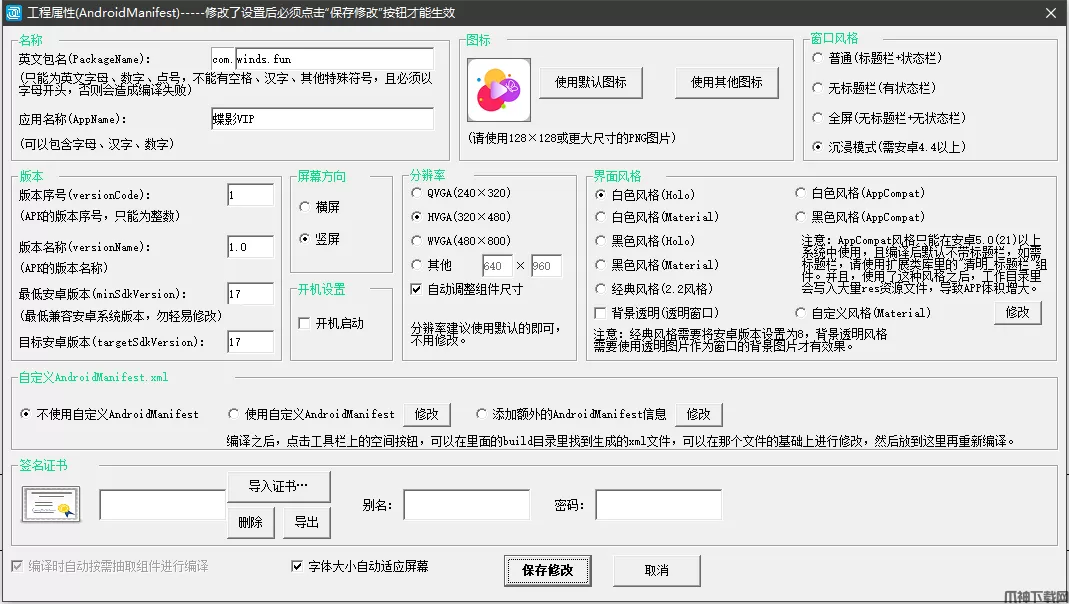This screenshot has width=1069, height=604.
Task: Click 修改 beside 使用自定义AndroidManifest
Action: tap(427, 414)
